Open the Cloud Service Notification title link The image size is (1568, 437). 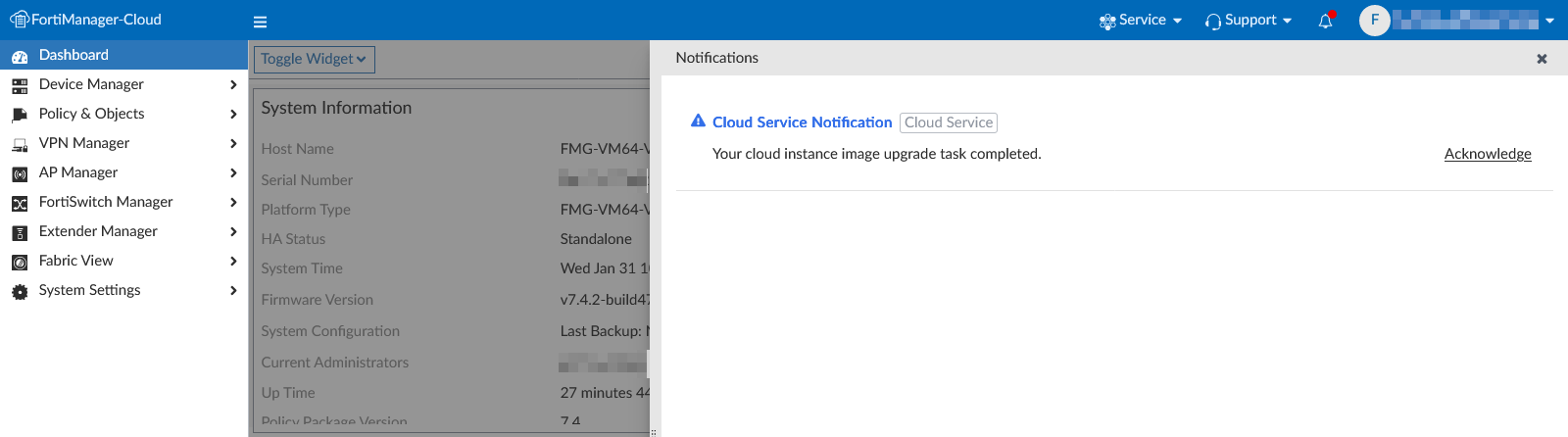(x=802, y=122)
